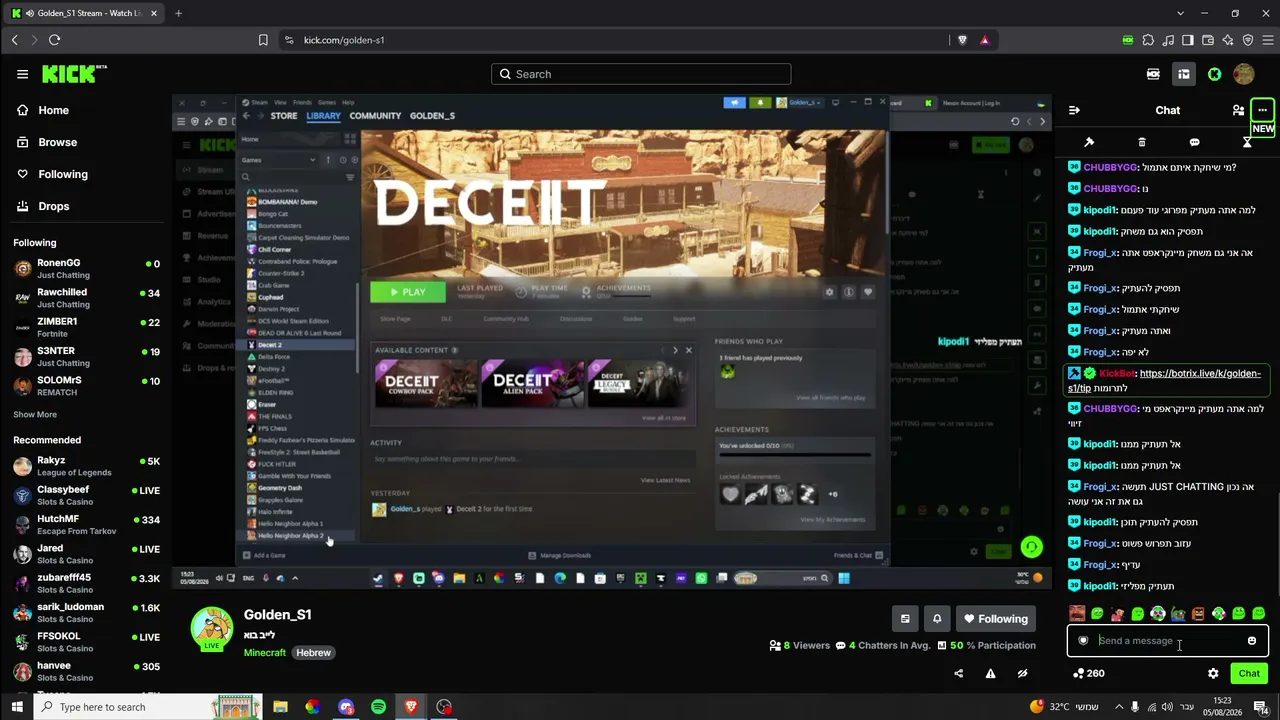Click the chat bubble mode icon
Screen dimensions: 1280x720
1194,142
